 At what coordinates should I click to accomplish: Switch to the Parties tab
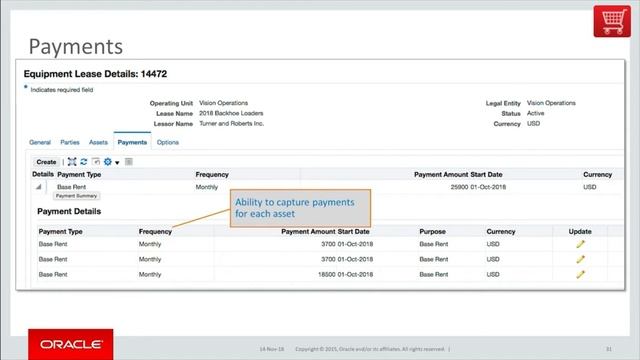pos(70,142)
